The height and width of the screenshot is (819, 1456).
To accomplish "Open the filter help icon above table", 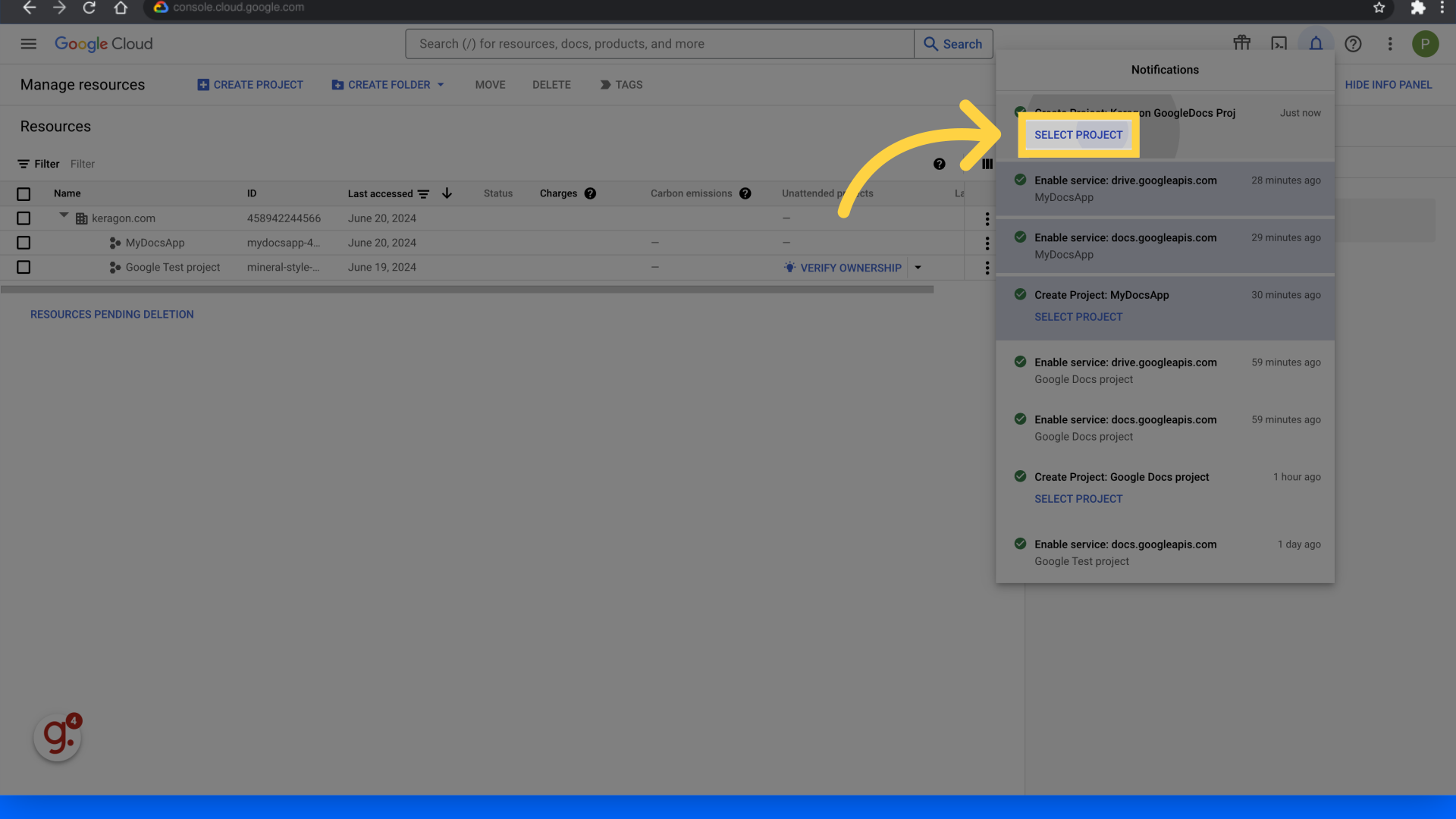I will click(939, 164).
